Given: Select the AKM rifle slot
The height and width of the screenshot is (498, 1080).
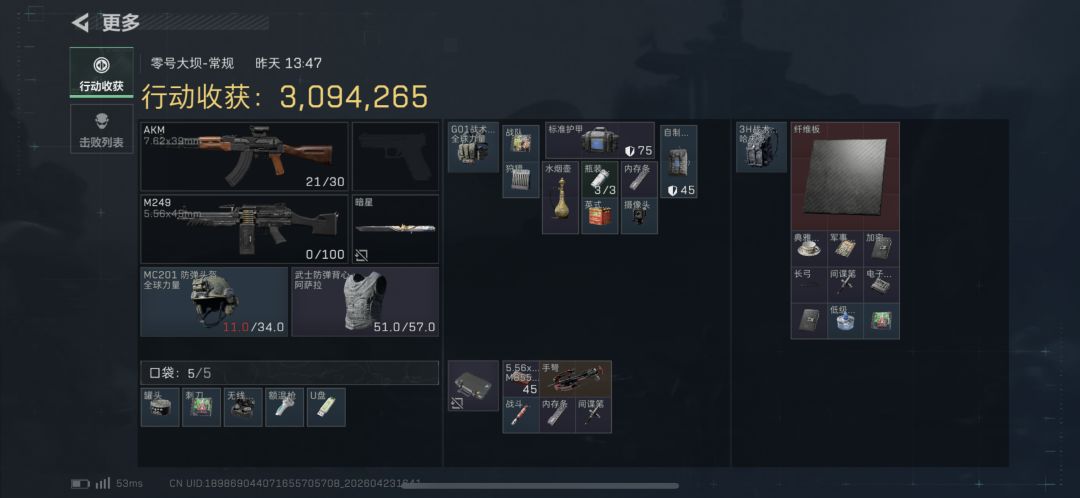Looking at the screenshot, I should tap(245, 156).
